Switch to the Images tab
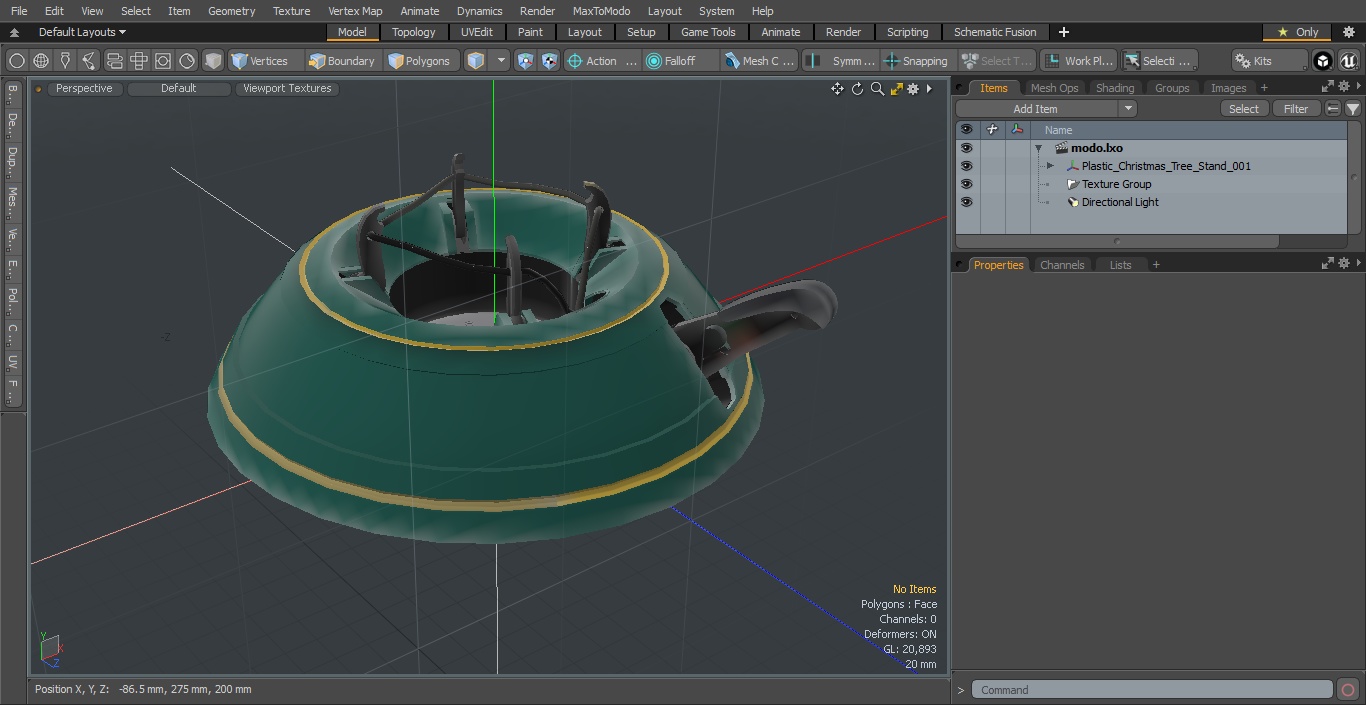This screenshot has height=705, width=1366. coord(1228,88)
